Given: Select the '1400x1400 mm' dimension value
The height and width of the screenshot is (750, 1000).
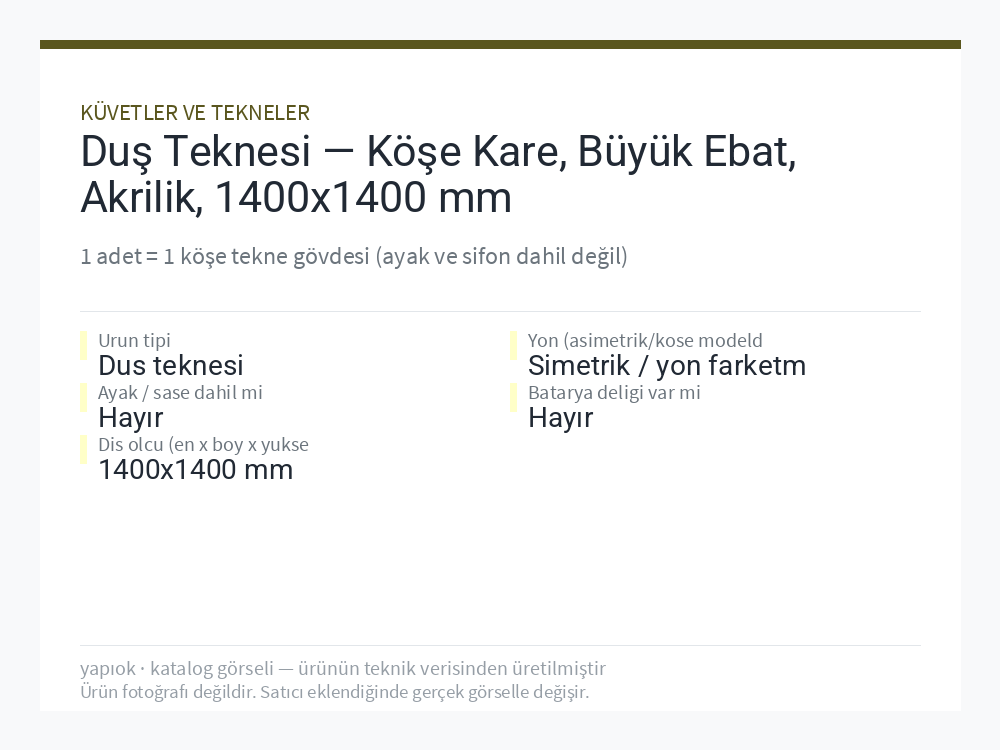Looking at the screenshot, I should tap(196, 470).
